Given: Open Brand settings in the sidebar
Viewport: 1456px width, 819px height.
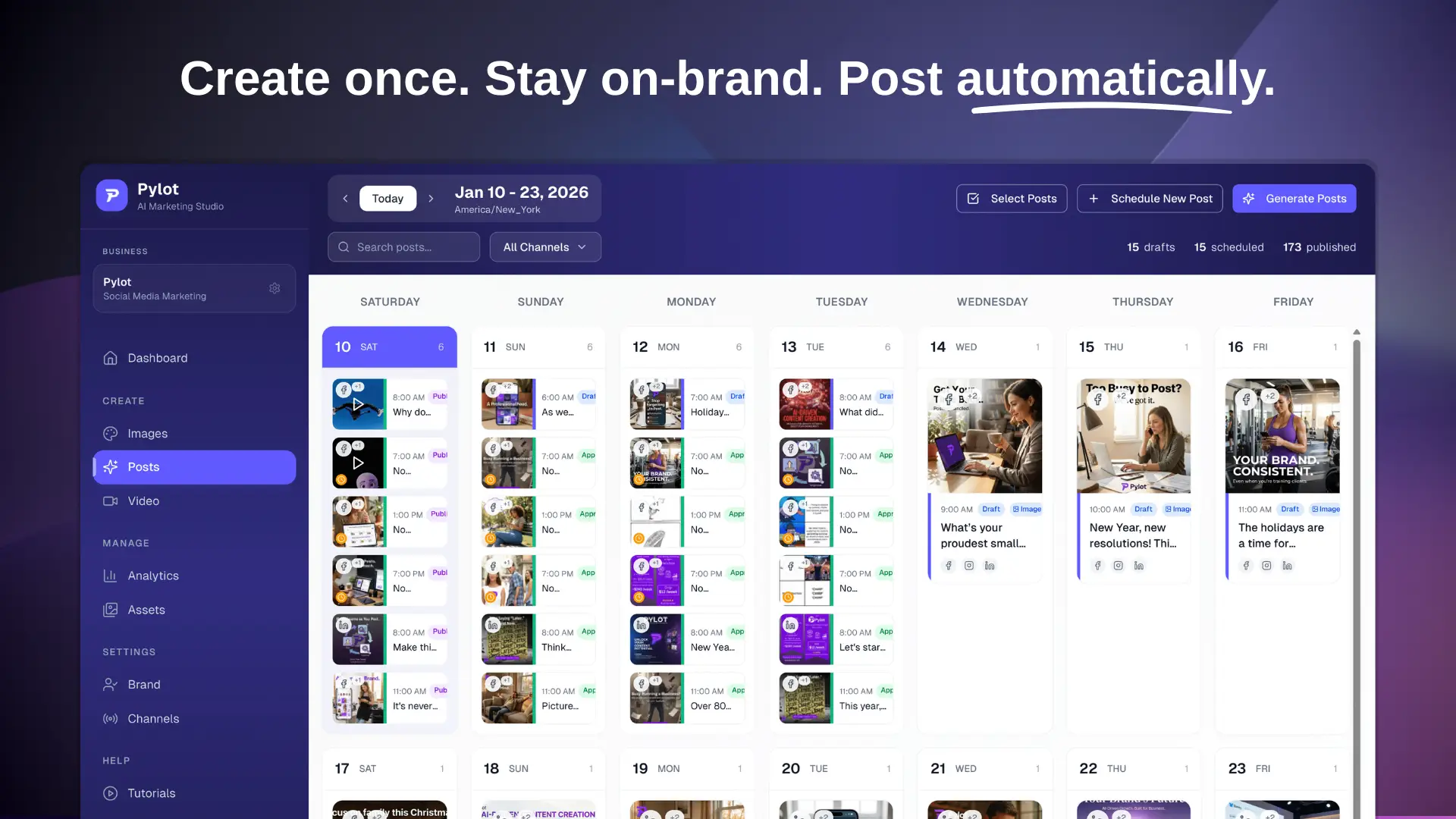Looking at the screenshot, I should [x=144, y=684].
